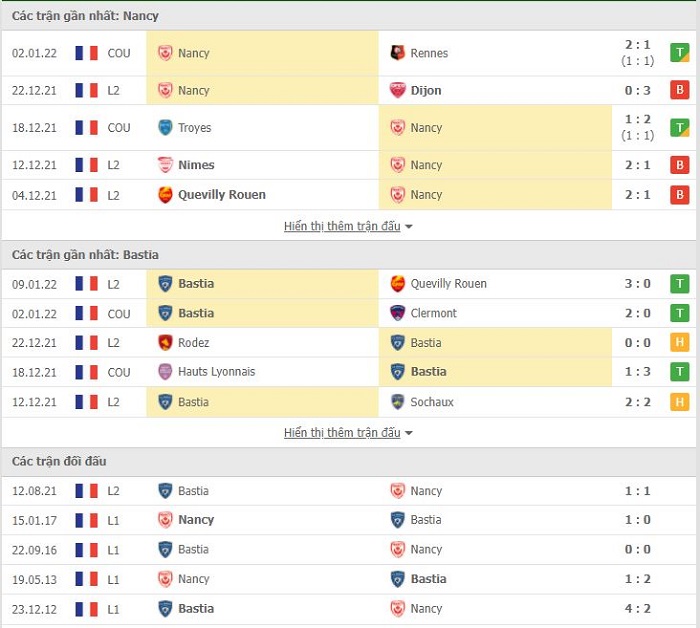Screen dimensions: 700x628
Task: Click the dropdown arrow beside Bastia's show-more link
Action: [x=408, y=433]
